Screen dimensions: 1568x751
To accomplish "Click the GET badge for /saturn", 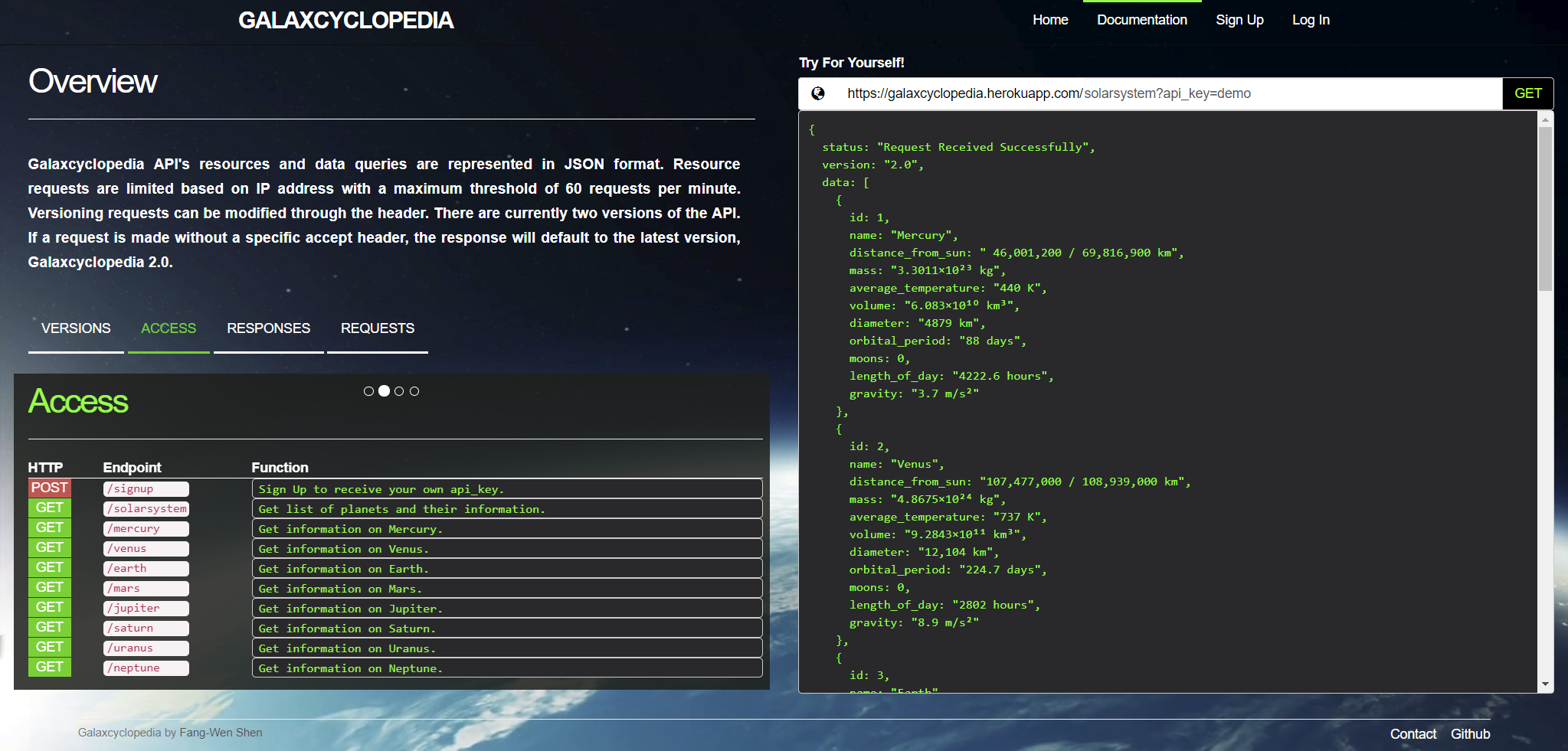I will 50,627.
